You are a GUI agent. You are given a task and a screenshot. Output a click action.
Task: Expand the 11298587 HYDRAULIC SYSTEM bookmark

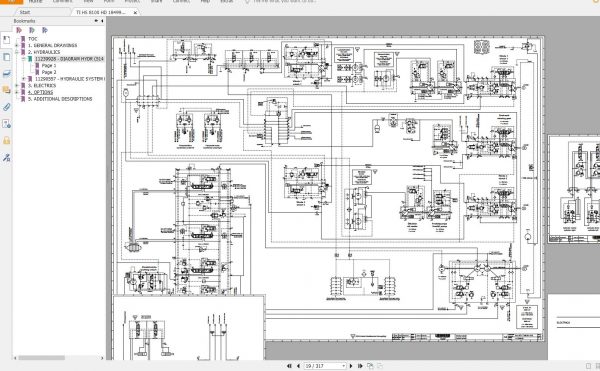point(24,79)
